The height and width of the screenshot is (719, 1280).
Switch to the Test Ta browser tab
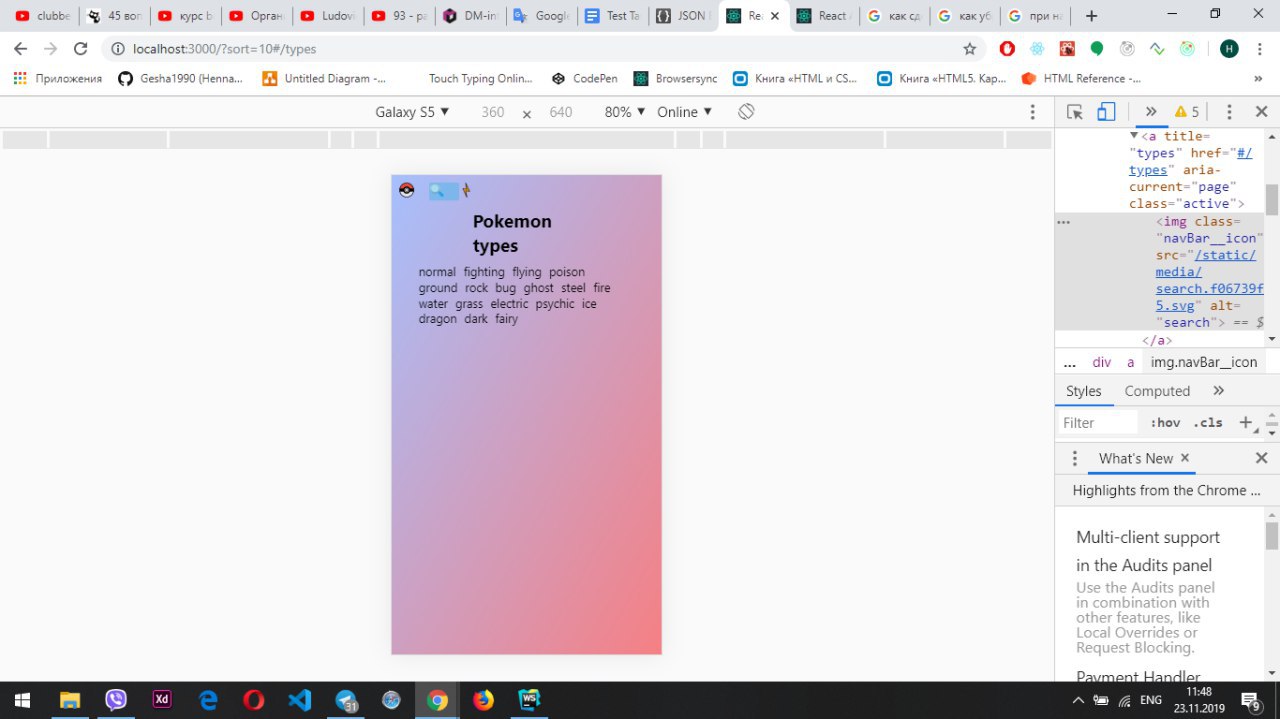tap(612, 16)
